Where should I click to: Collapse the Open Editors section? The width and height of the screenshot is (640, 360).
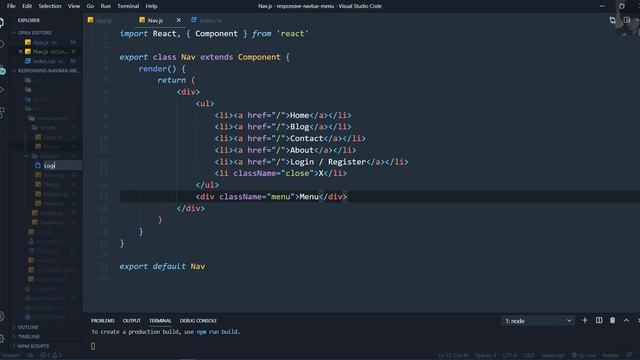[46, 33]
